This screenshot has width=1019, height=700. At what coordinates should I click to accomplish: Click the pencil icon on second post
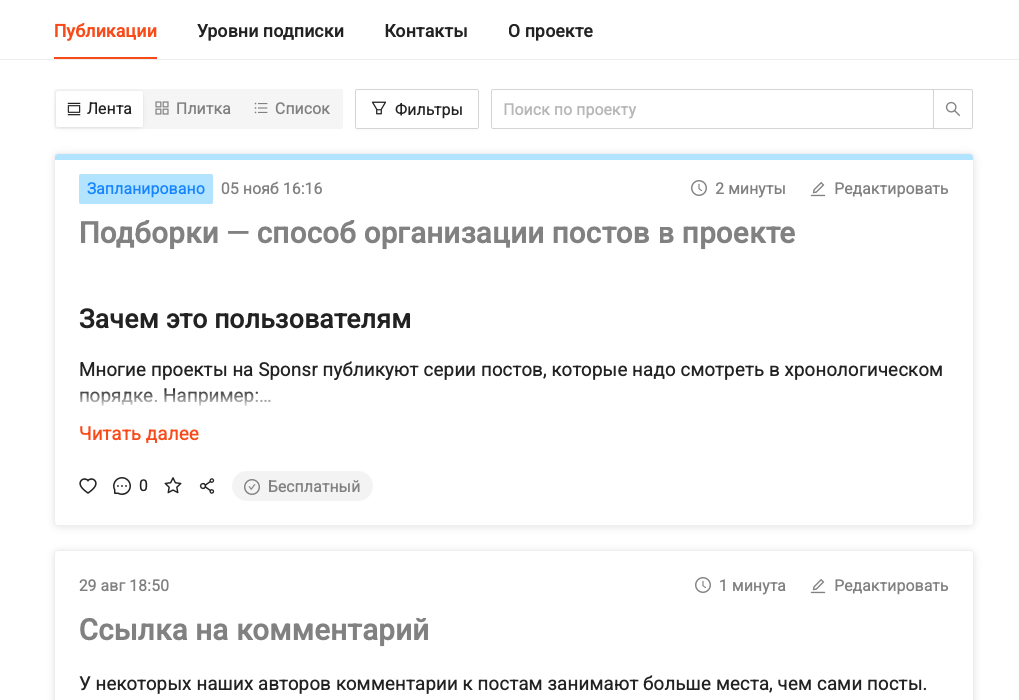tap(818, 586)
